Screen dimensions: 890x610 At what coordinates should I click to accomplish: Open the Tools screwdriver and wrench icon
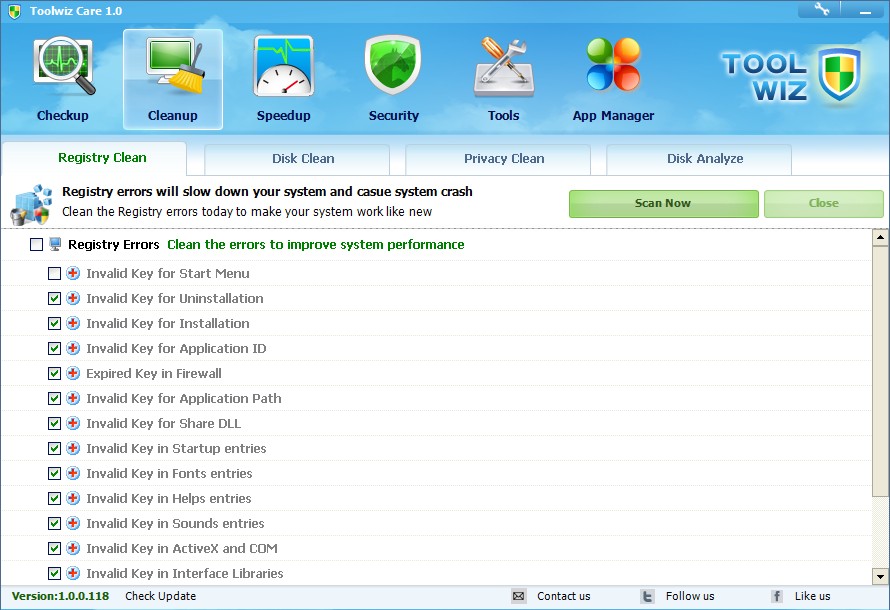click(503, 68)
